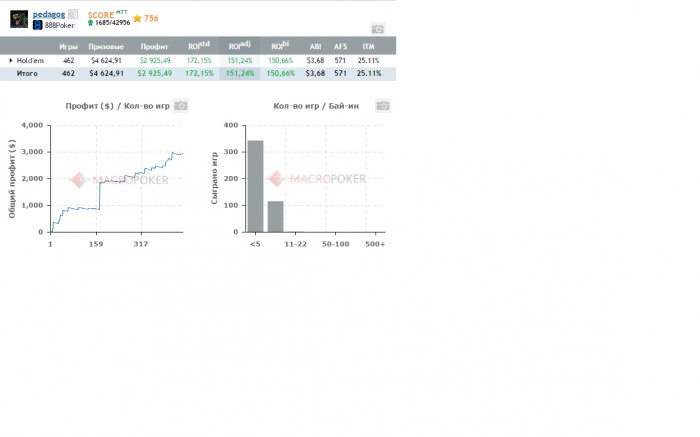
Task: Sort by ROI bi column header
Action: pyautogui.click(x=280, y=45)
